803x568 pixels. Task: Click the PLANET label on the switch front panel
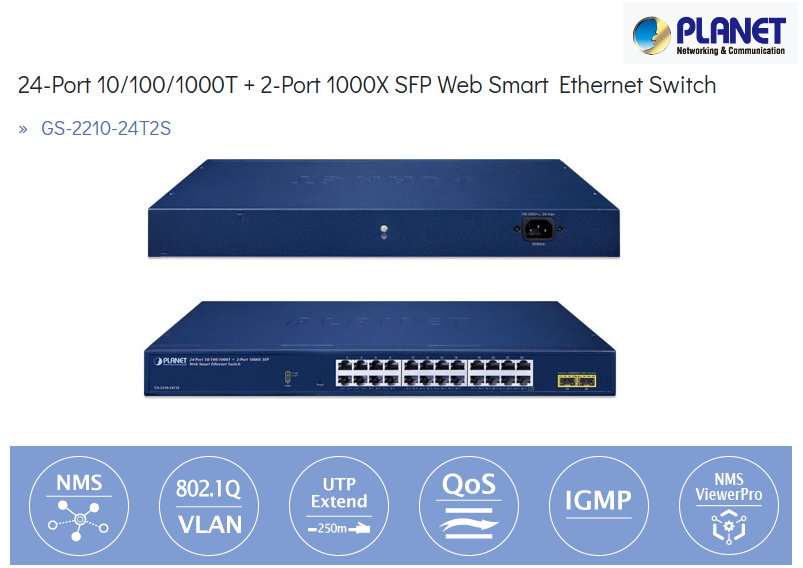tap(171, 361)
